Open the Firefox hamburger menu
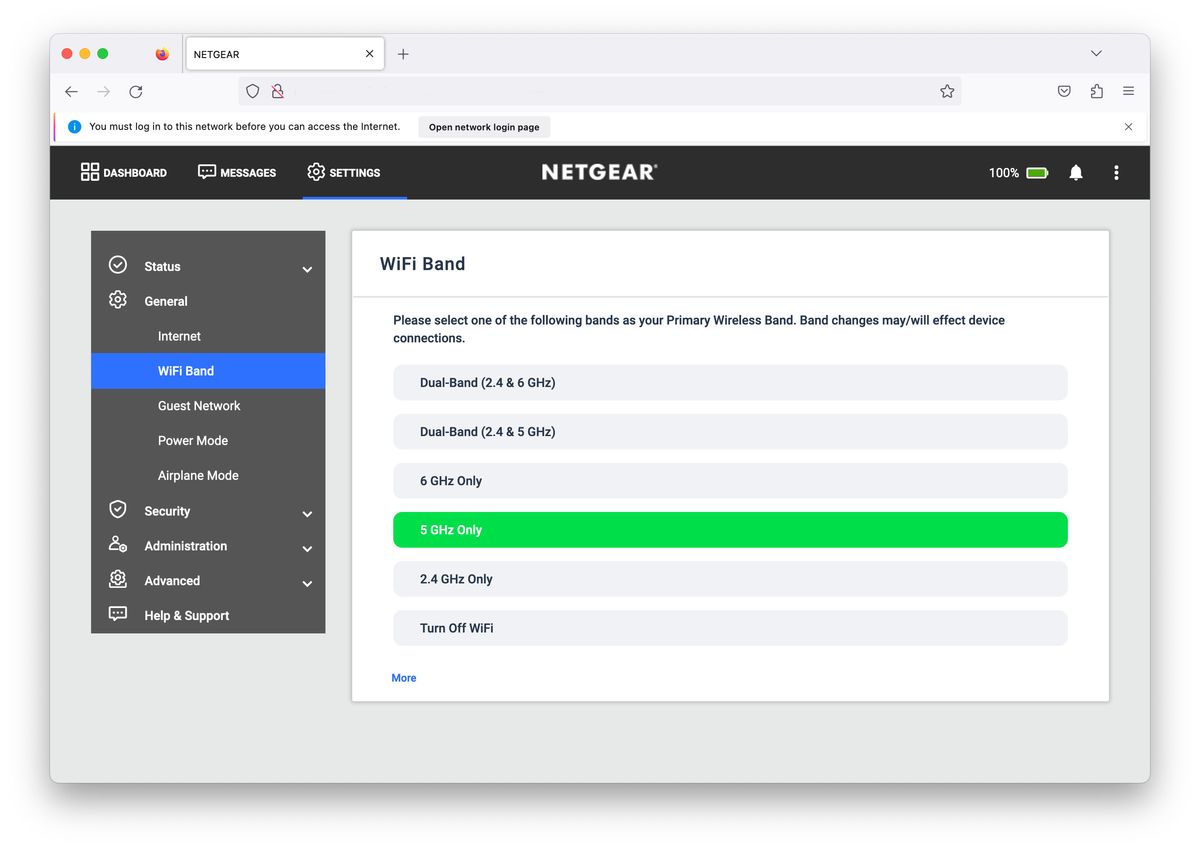 point(1128,91)
